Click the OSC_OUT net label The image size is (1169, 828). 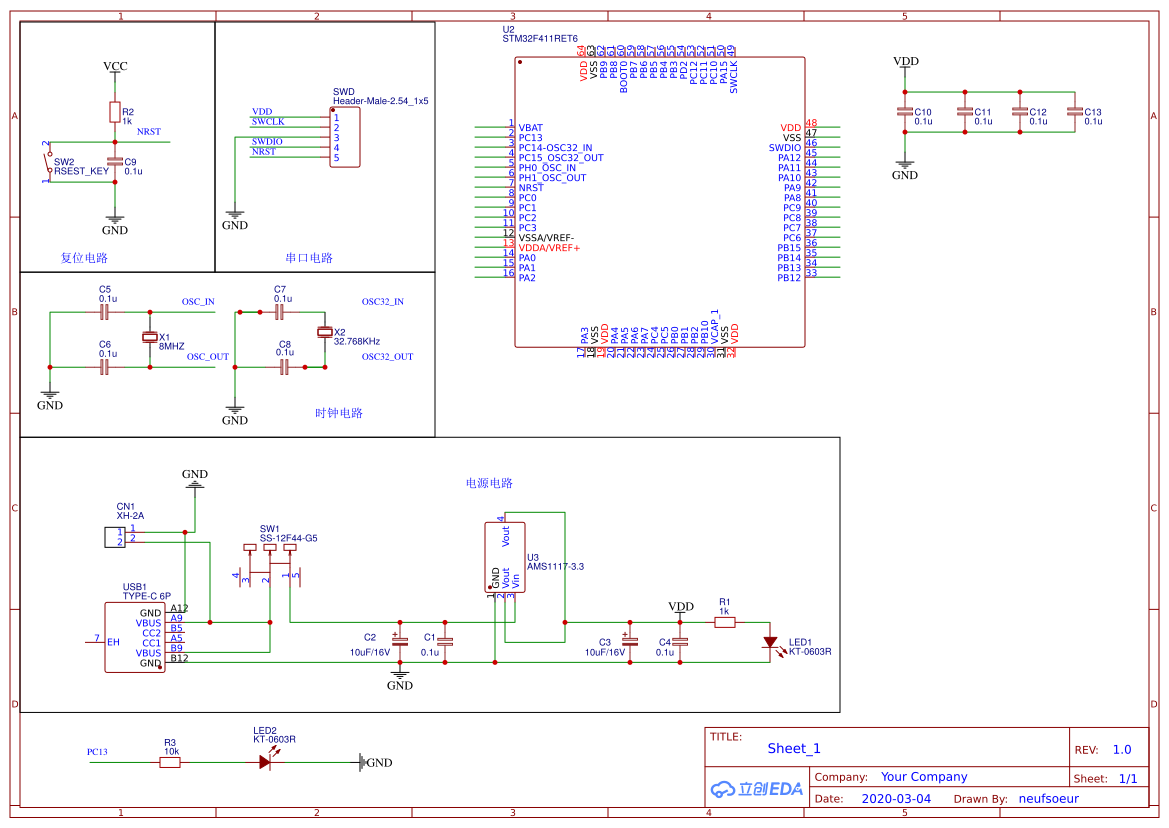(x=208, y=357)
